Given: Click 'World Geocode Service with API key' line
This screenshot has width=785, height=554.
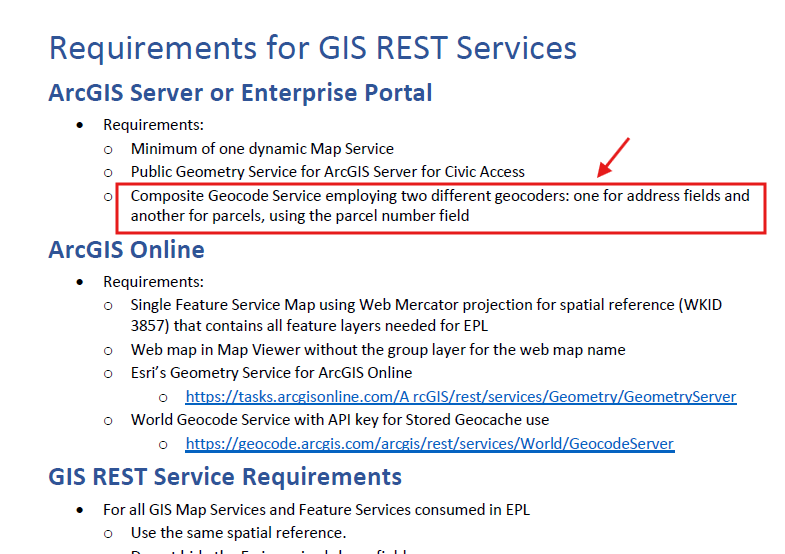Looking at the screenshot, I should [x=340, y=420].
